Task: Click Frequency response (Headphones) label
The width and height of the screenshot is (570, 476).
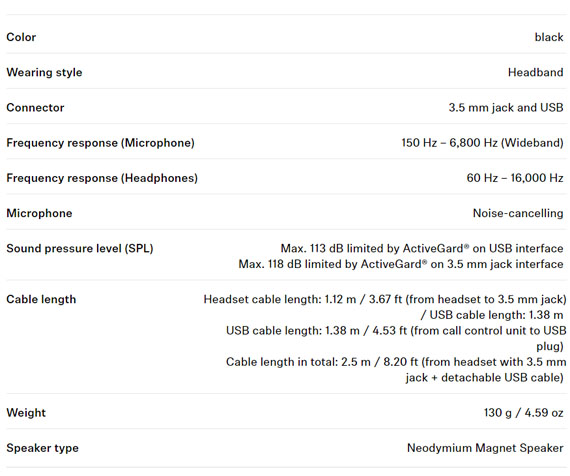Action: 102,178
